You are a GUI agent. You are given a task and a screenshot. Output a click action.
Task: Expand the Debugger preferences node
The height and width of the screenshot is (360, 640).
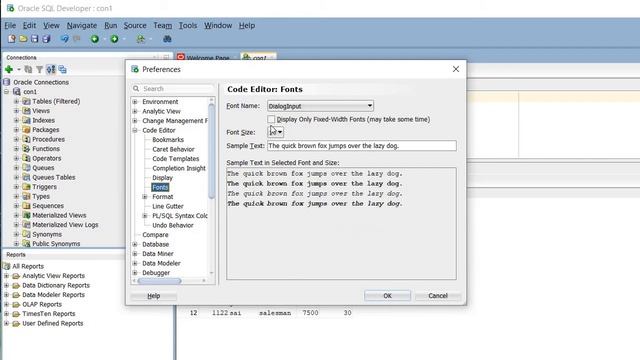click(x=135, y=273)
